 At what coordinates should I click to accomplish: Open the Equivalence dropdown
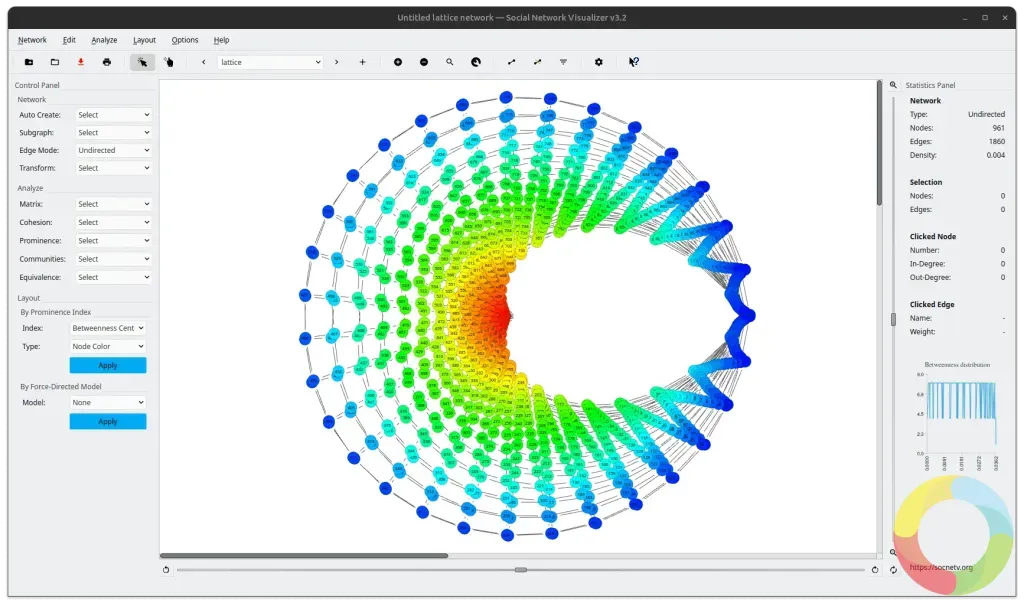click(114, 278)
